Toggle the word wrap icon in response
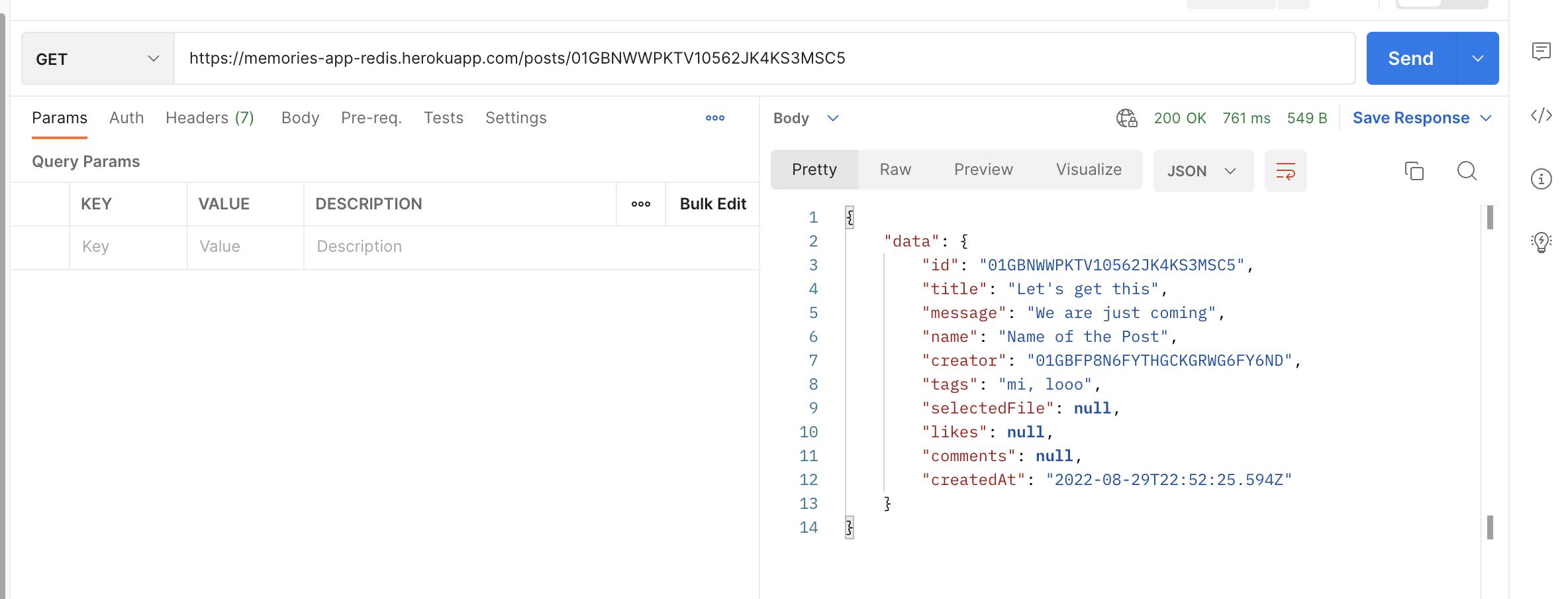 (1285, 171)
